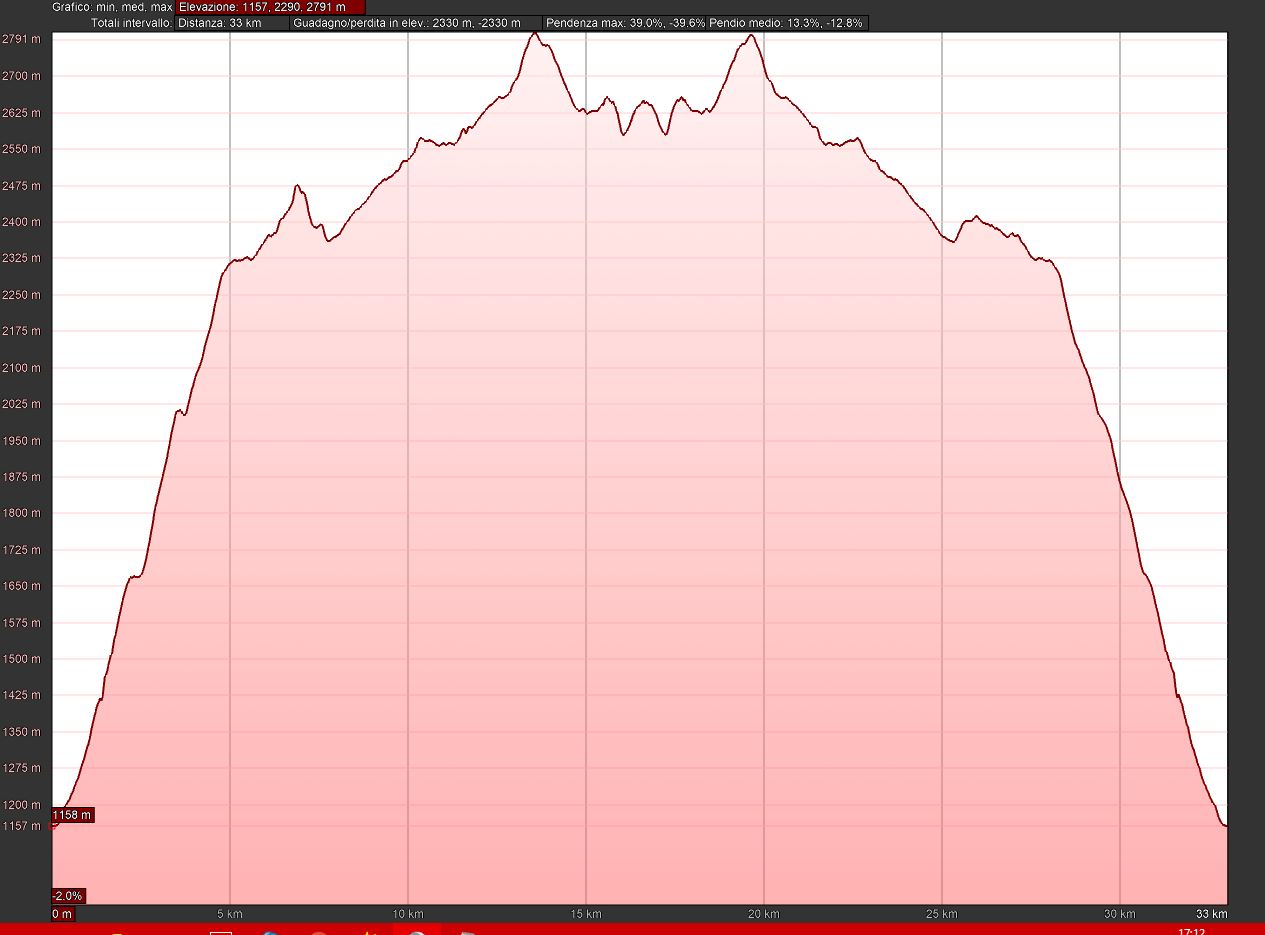Click the 33 km end distance label

[1211, 914]
